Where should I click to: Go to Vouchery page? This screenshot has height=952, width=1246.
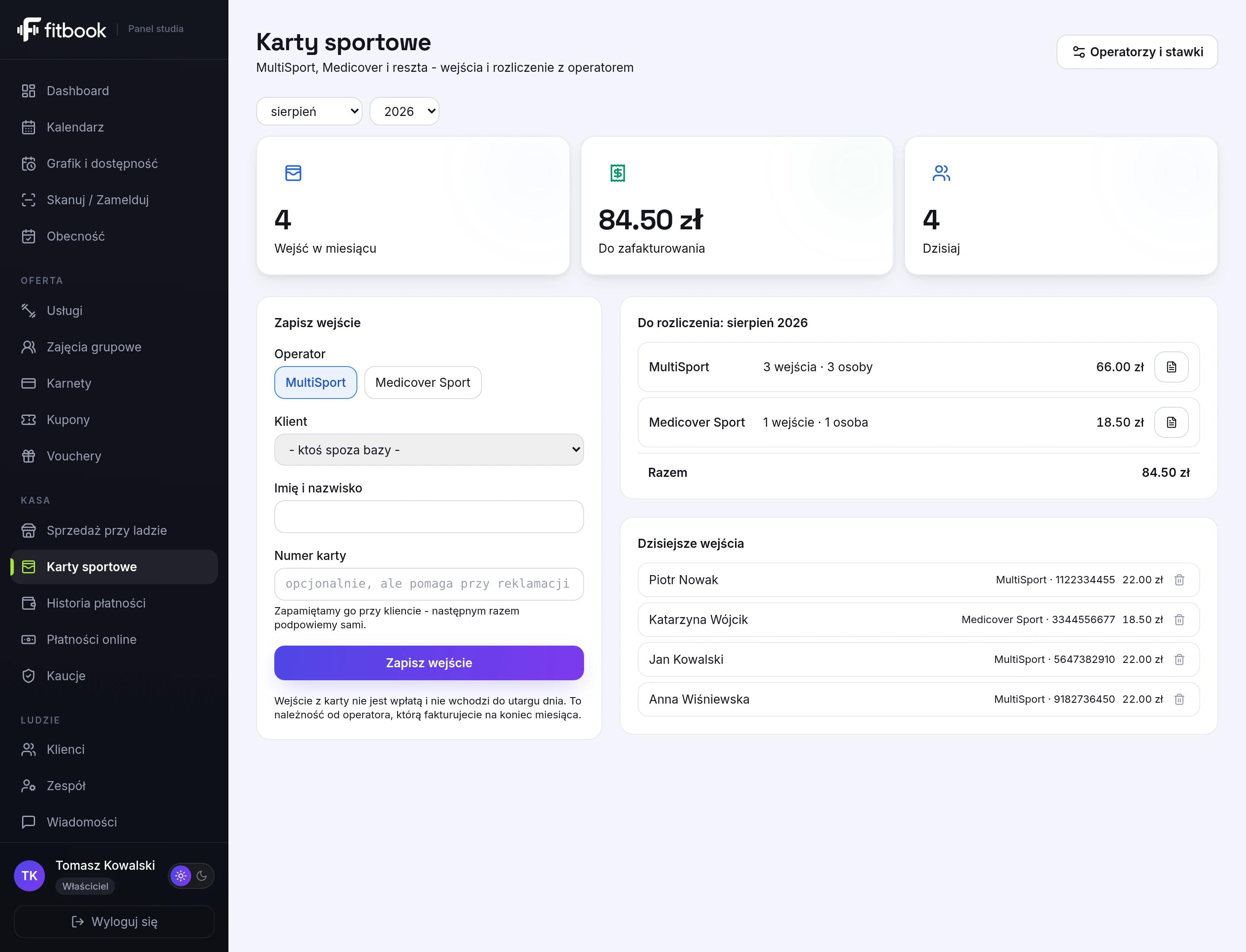point(115,456)
